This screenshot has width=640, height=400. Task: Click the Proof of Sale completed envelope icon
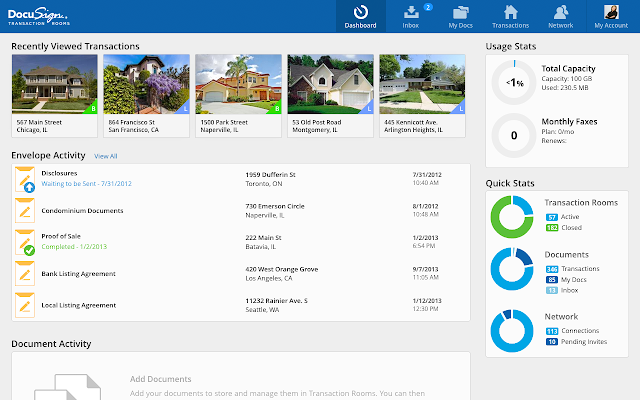[26, 243]
